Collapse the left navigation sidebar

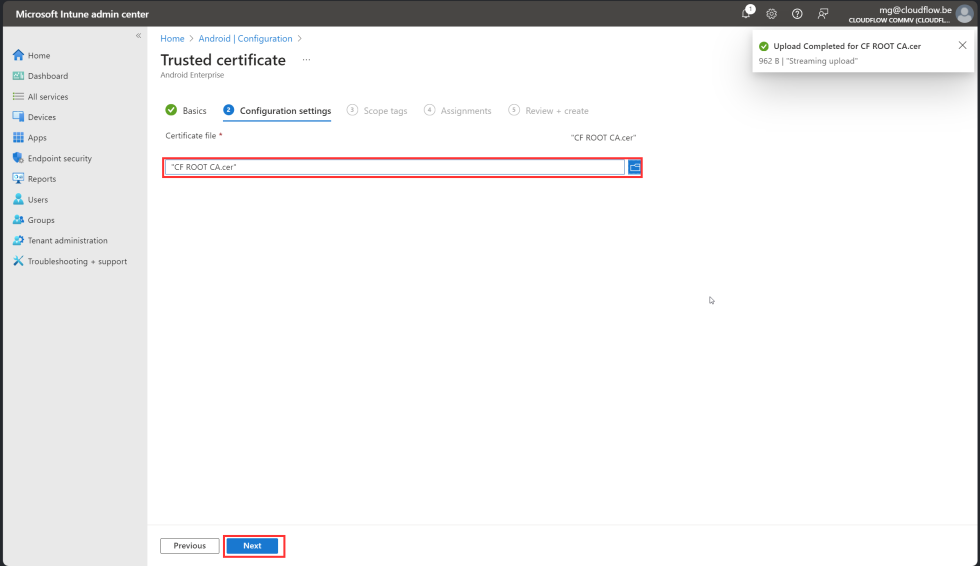138,36
